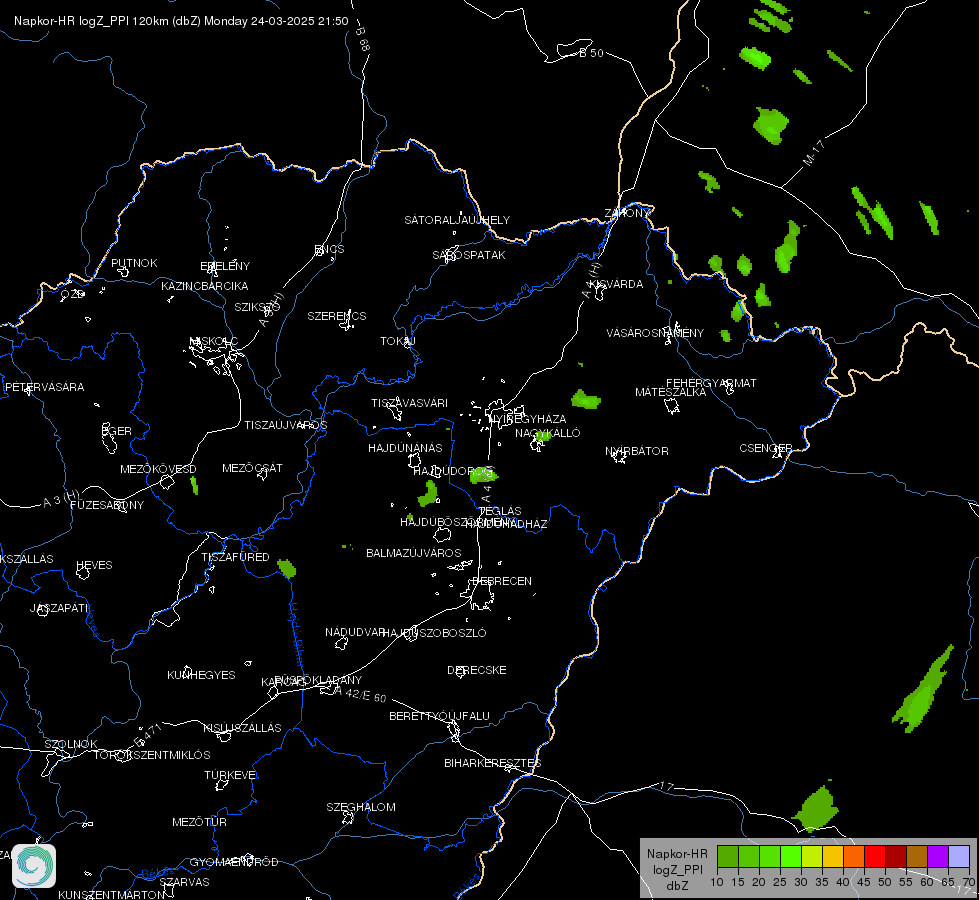
Task: Click the VÁSÁROSNAMÉNY label
Action: click(x=655, y=333)
